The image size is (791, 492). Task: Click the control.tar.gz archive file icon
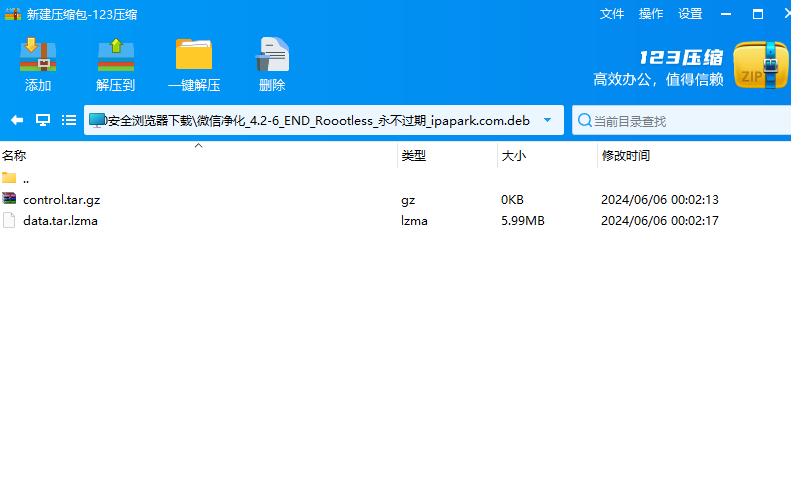(x=9, y=199)
